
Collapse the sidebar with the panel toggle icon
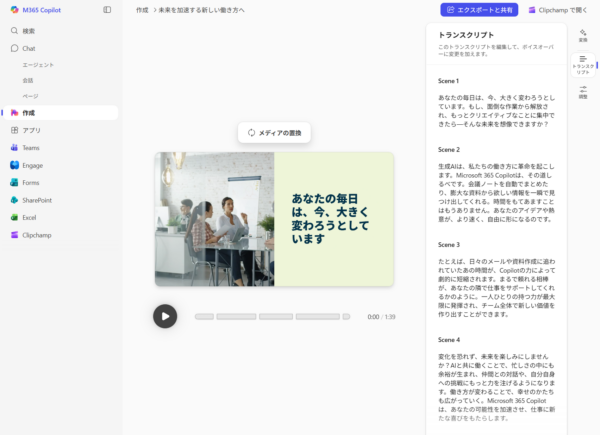tap(107, 10)
